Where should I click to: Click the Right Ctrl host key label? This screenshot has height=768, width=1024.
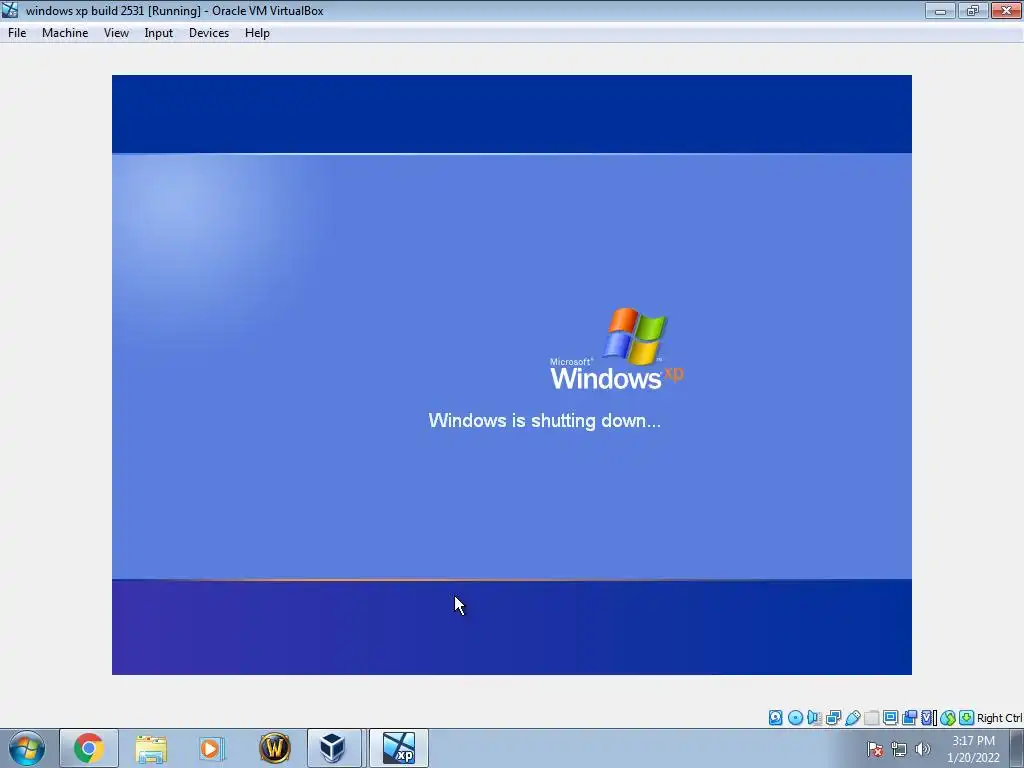pyautogui.click(x=1000, y=718)
